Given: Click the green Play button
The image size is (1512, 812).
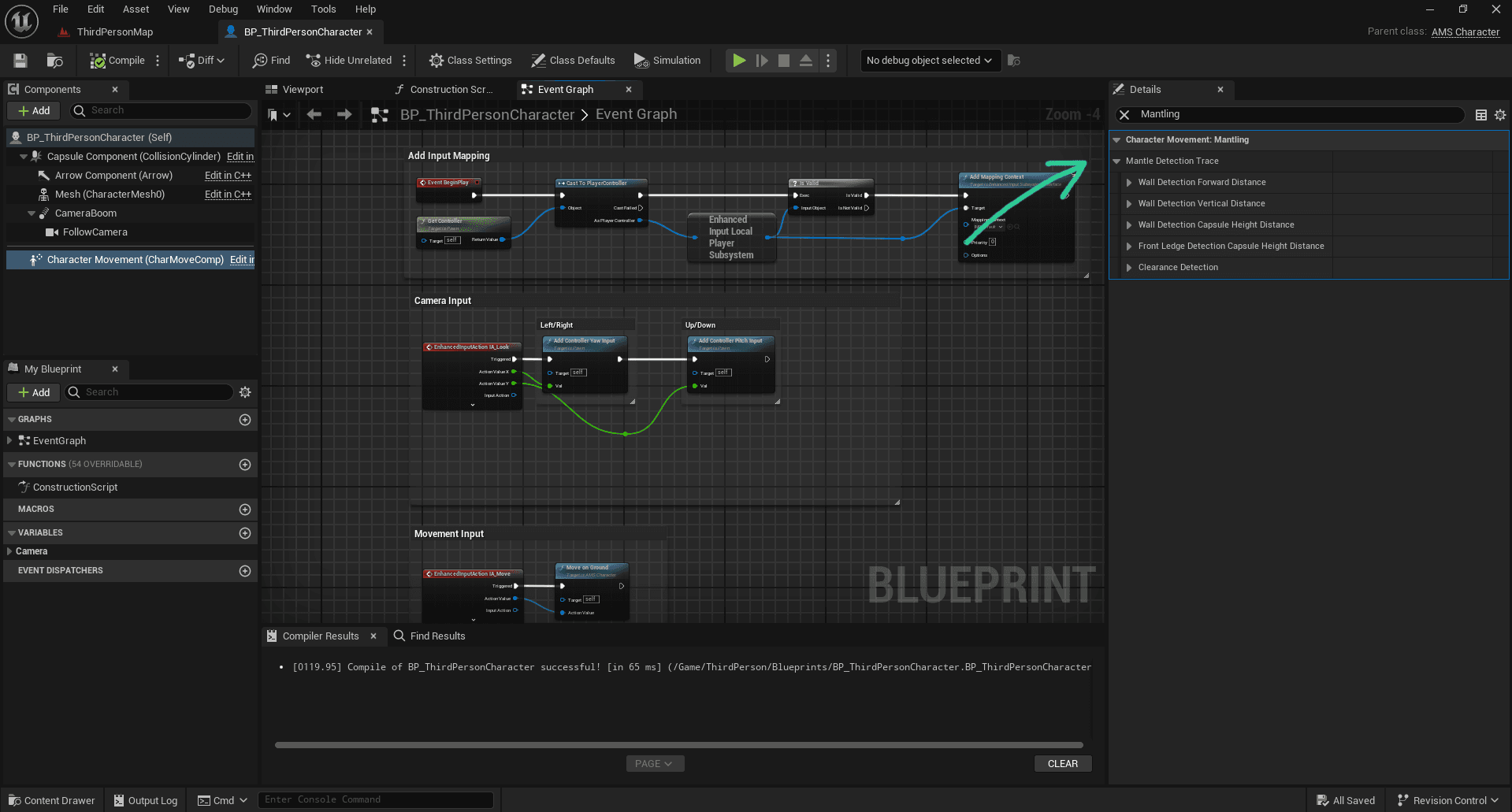Looking at the screenshot, I should (x=739, y=61).
